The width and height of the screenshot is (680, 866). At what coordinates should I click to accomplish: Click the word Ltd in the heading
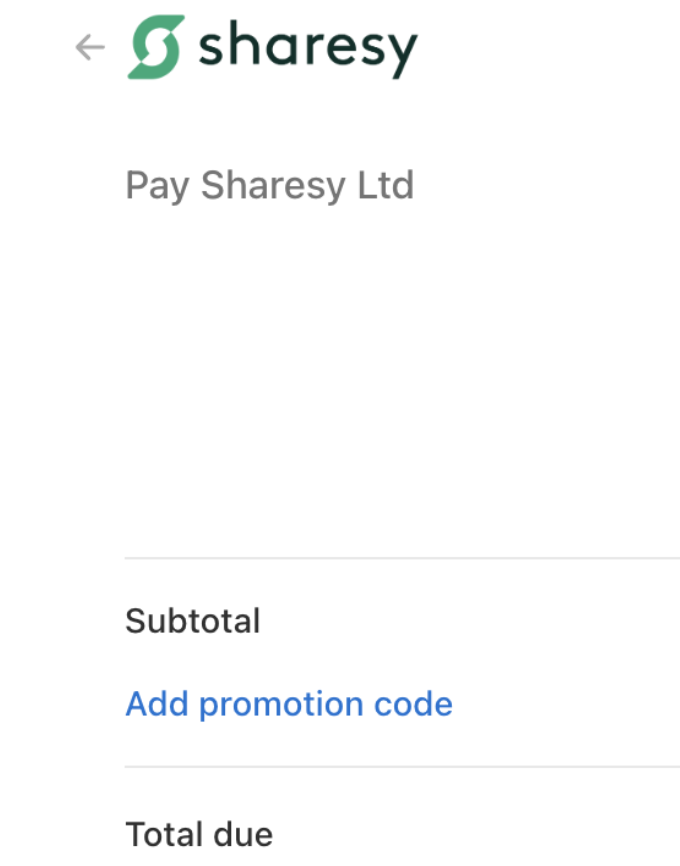pyautogui.click(x=386, y=184)
